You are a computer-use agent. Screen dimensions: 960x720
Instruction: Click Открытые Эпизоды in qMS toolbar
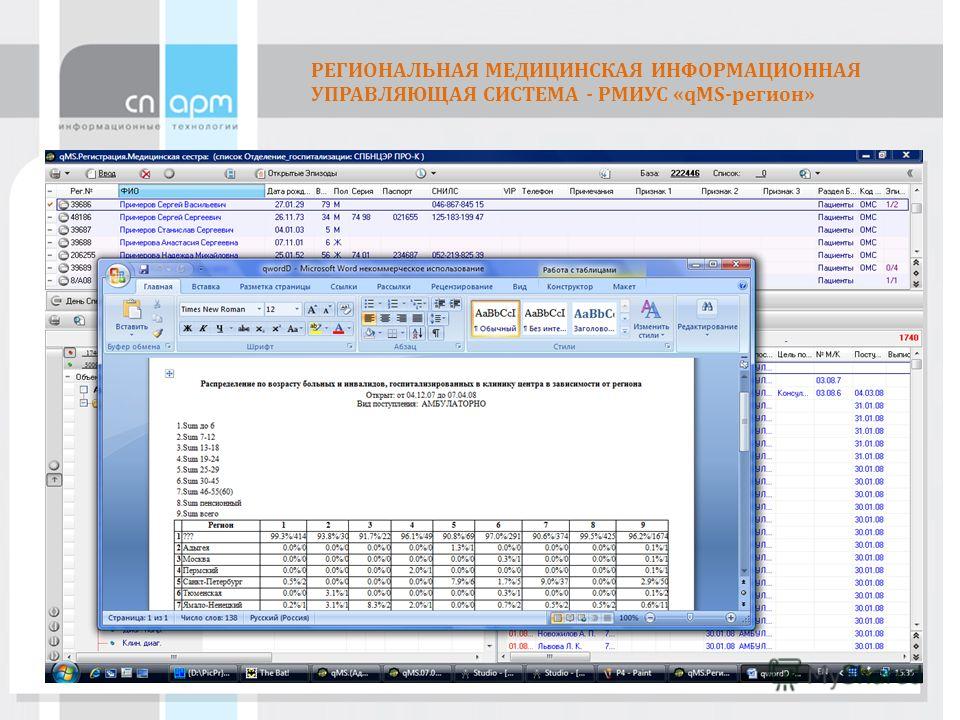point(296,174)
